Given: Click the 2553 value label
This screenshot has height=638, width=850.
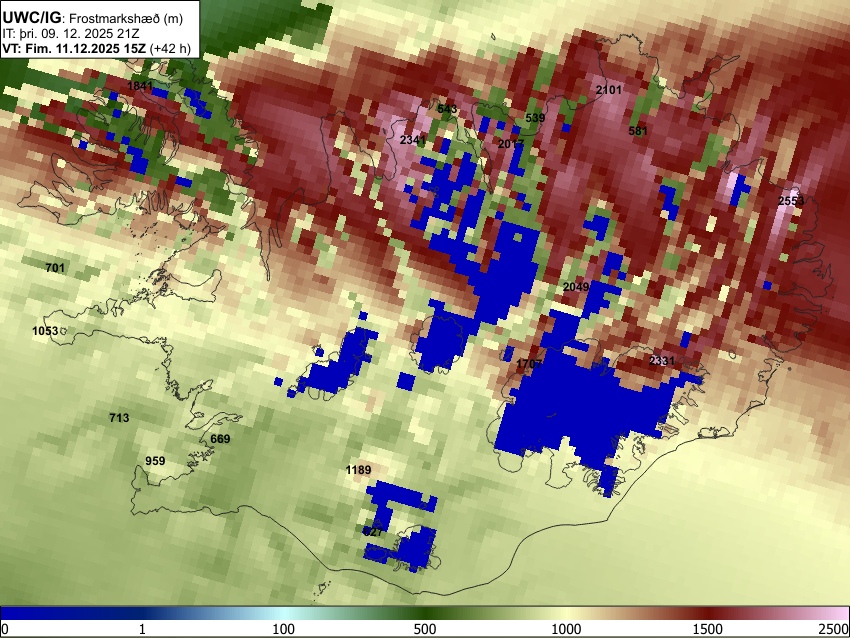Looking at the screenshot, I should click(x=791, y=201).
